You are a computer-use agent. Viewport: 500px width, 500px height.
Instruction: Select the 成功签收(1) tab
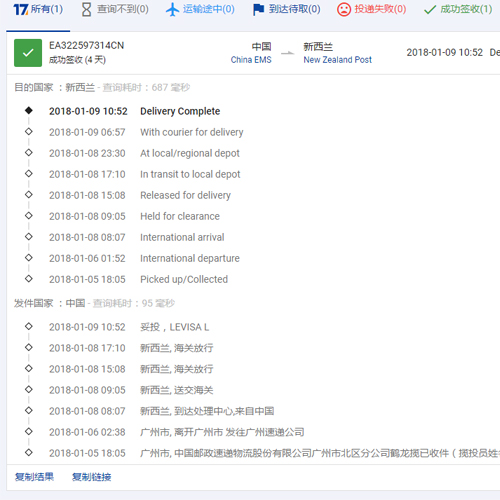pyautogui.click(x=458, y=9)
